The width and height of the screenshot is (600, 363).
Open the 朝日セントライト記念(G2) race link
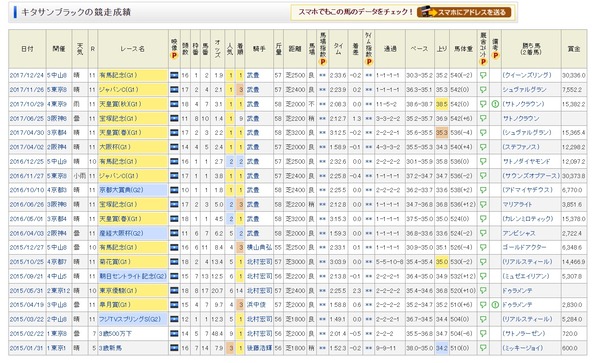pos(133,276)
